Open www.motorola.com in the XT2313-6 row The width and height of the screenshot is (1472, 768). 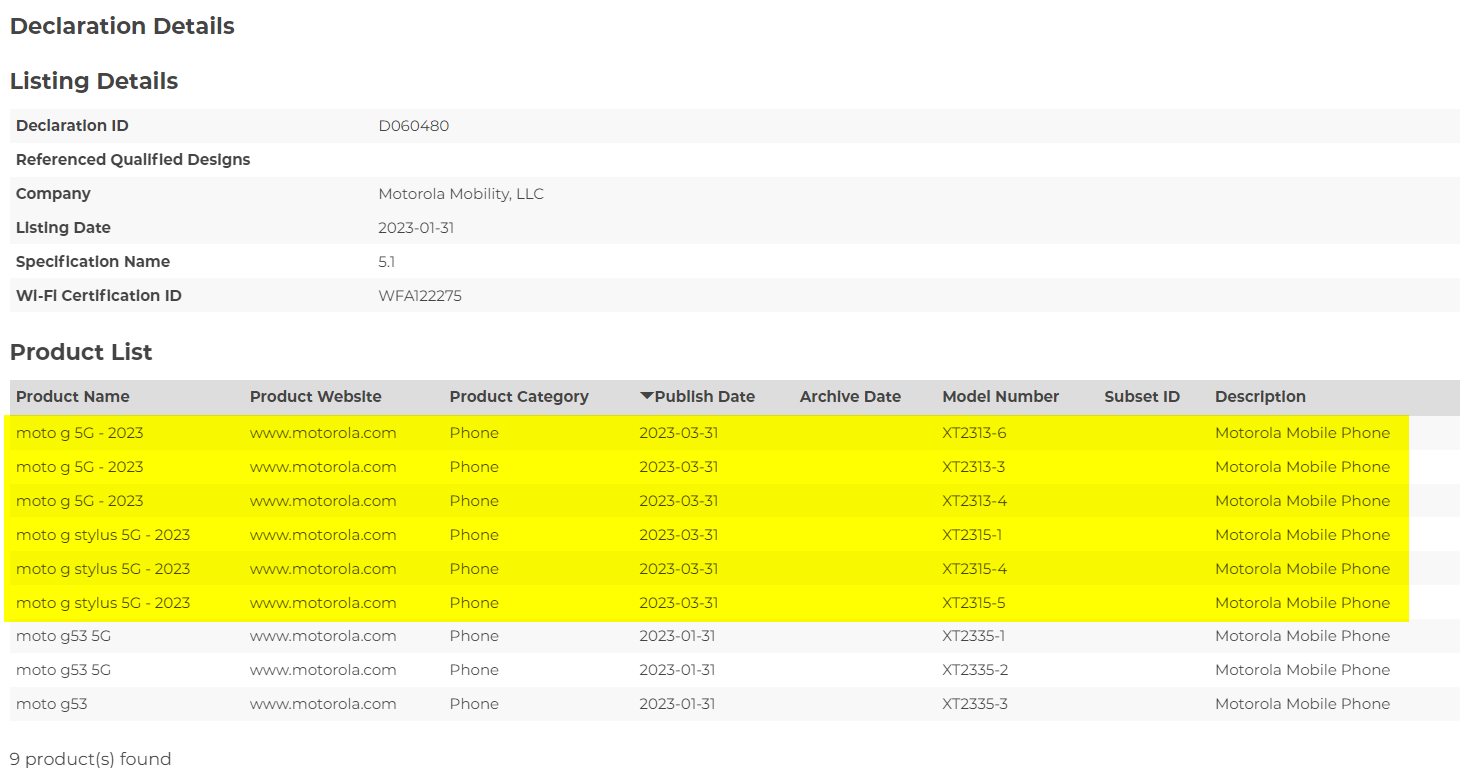(323, 433)
